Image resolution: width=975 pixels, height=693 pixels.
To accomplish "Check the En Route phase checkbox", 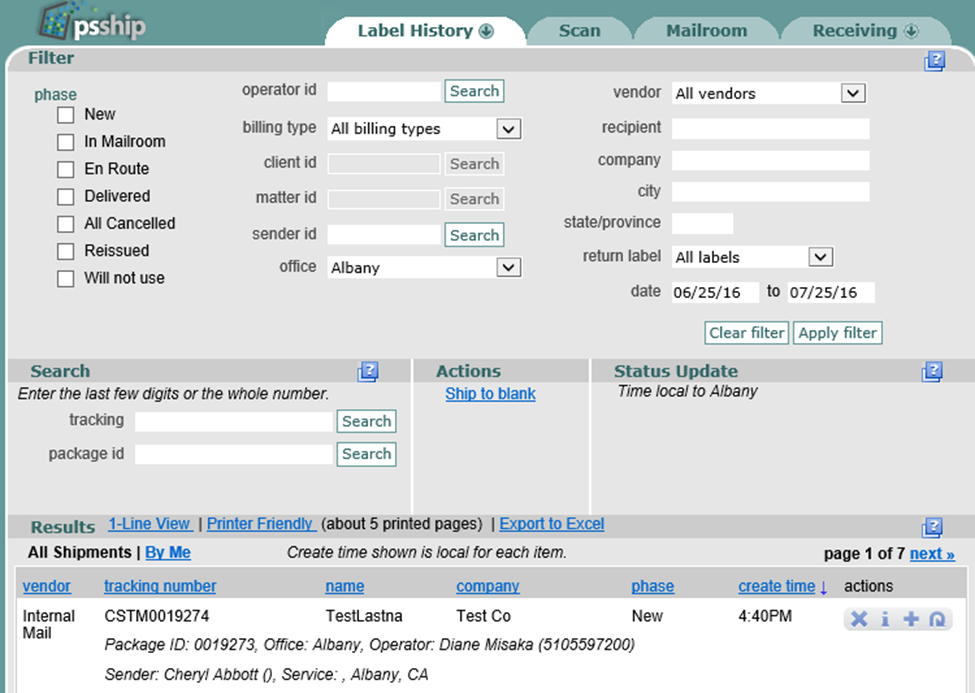I will click(x=65, y=170).
